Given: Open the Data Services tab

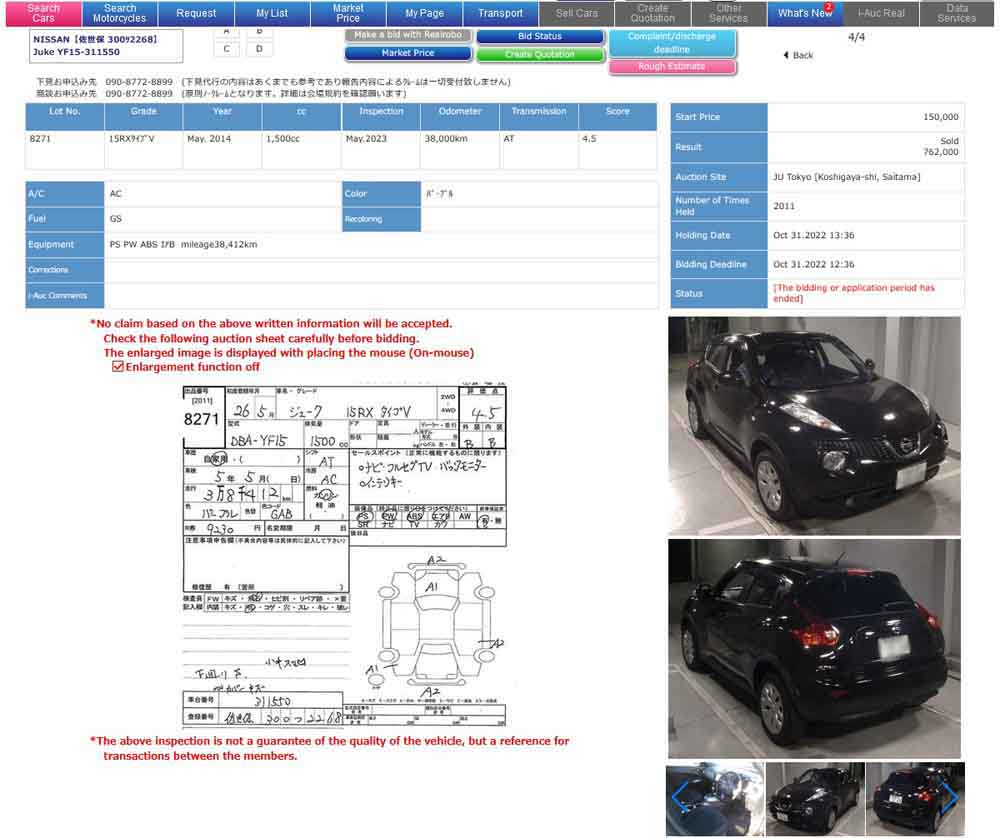Looking at the screenshot, I should click(x=957, y=13).
